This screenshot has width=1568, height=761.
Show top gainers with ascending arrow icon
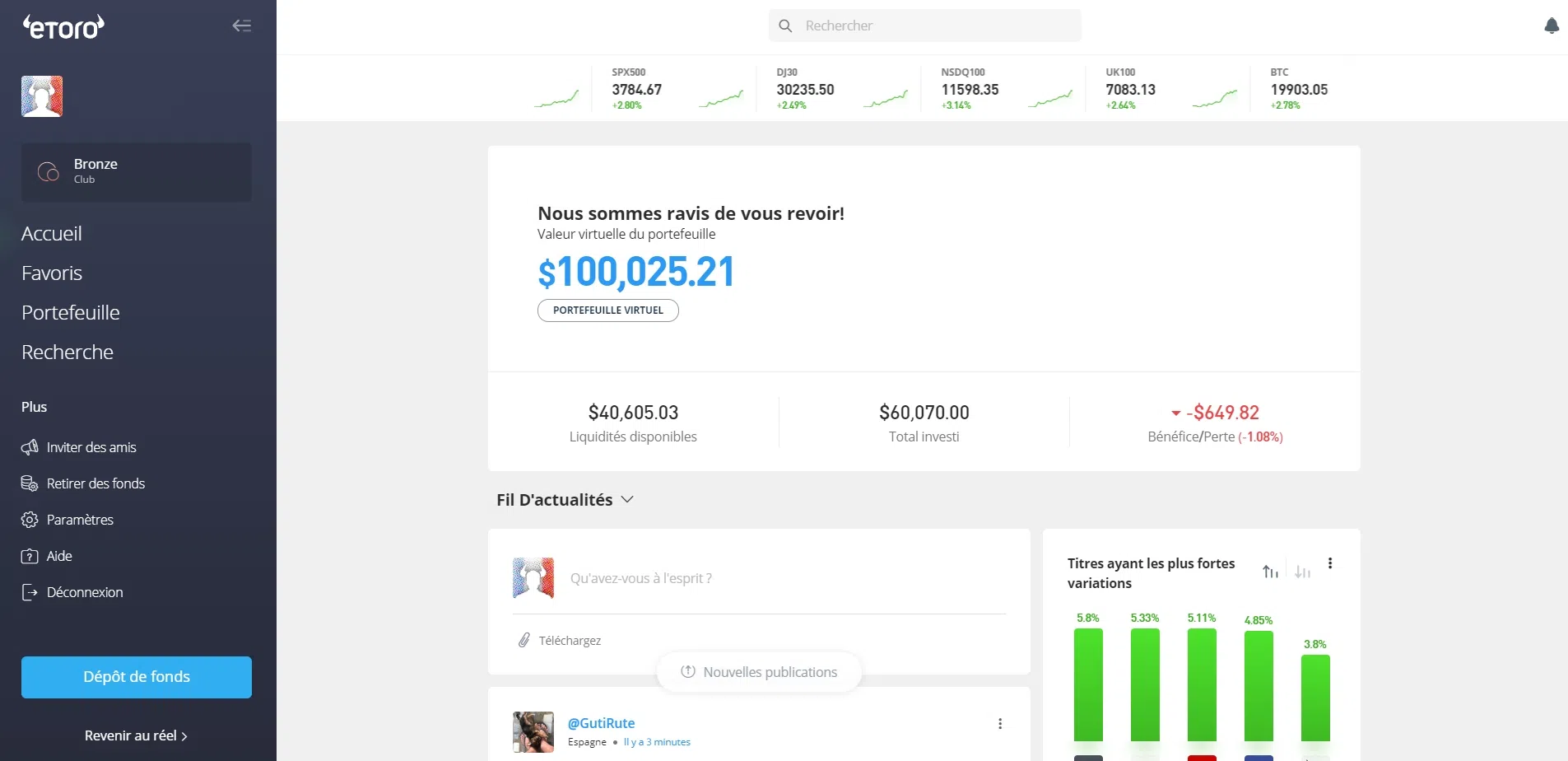point(1270,572)
